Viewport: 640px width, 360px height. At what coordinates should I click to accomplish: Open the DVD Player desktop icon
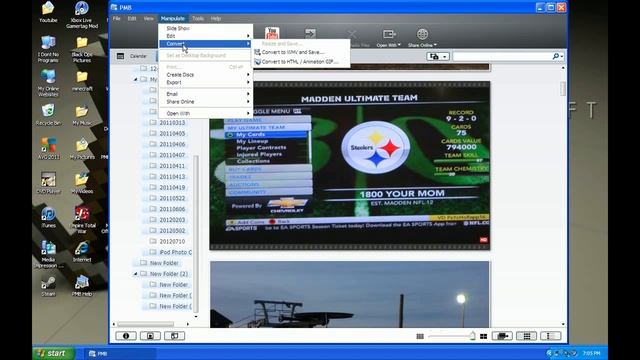pyautogui.click(x=48, y=182)
